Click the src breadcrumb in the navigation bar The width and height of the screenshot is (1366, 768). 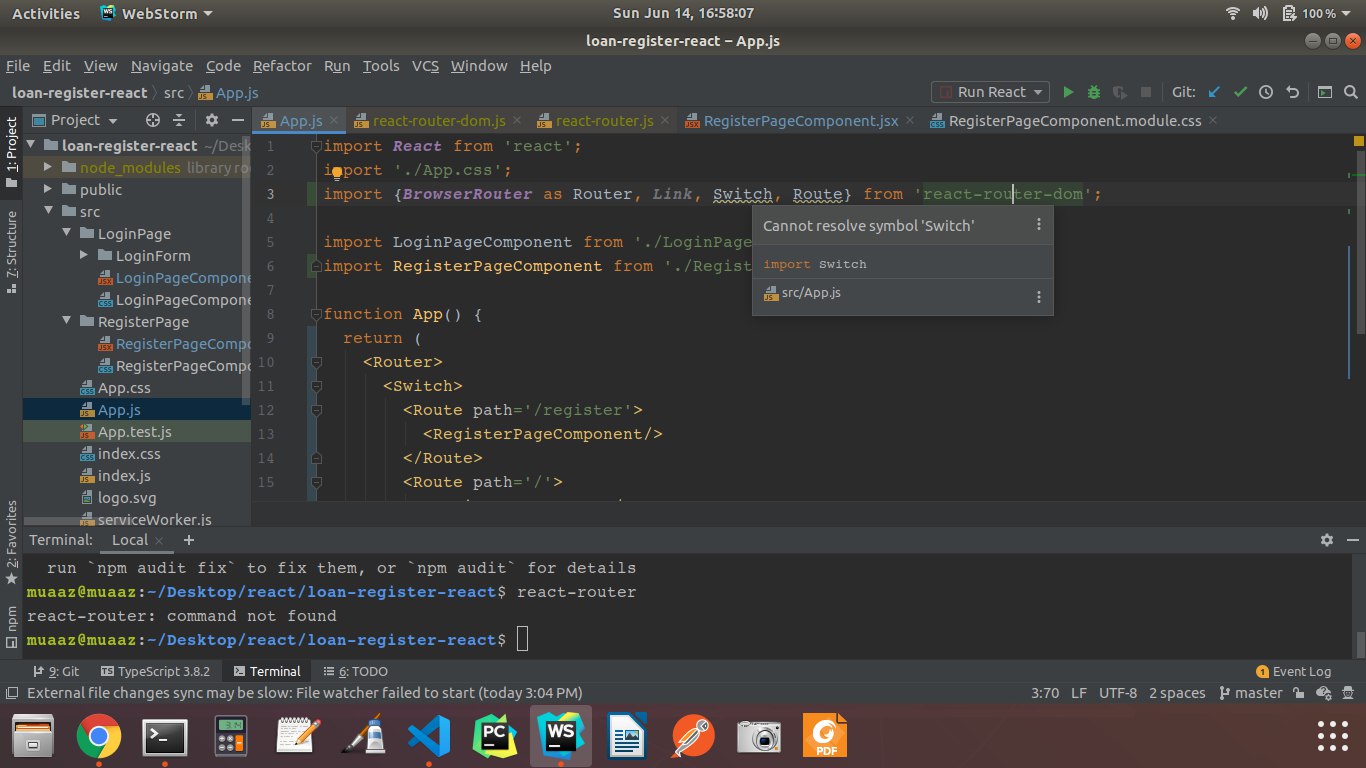pos(174,93)
